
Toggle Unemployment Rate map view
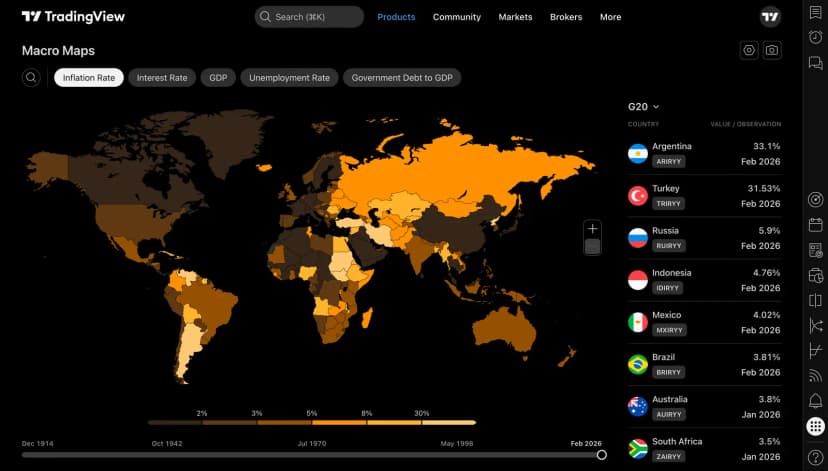289,78
